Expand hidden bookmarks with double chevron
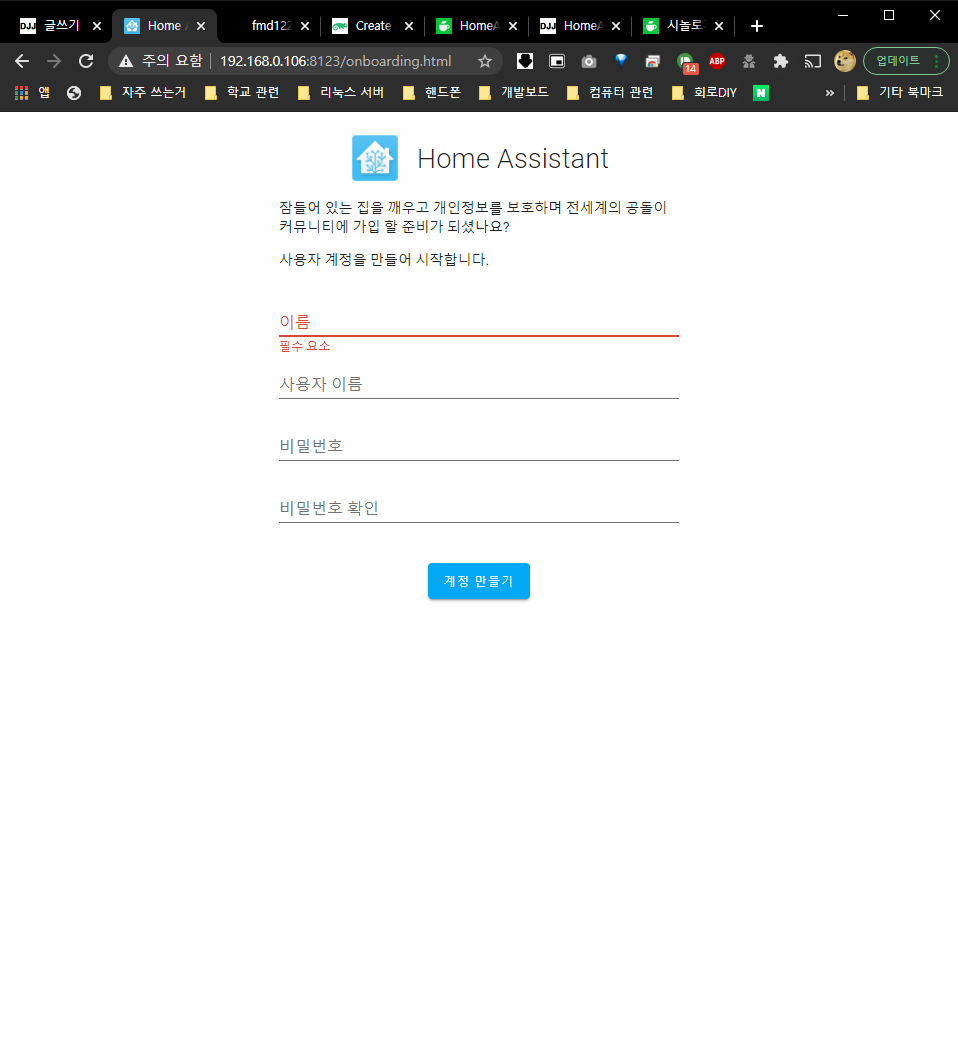 click(x=829, y=93)
